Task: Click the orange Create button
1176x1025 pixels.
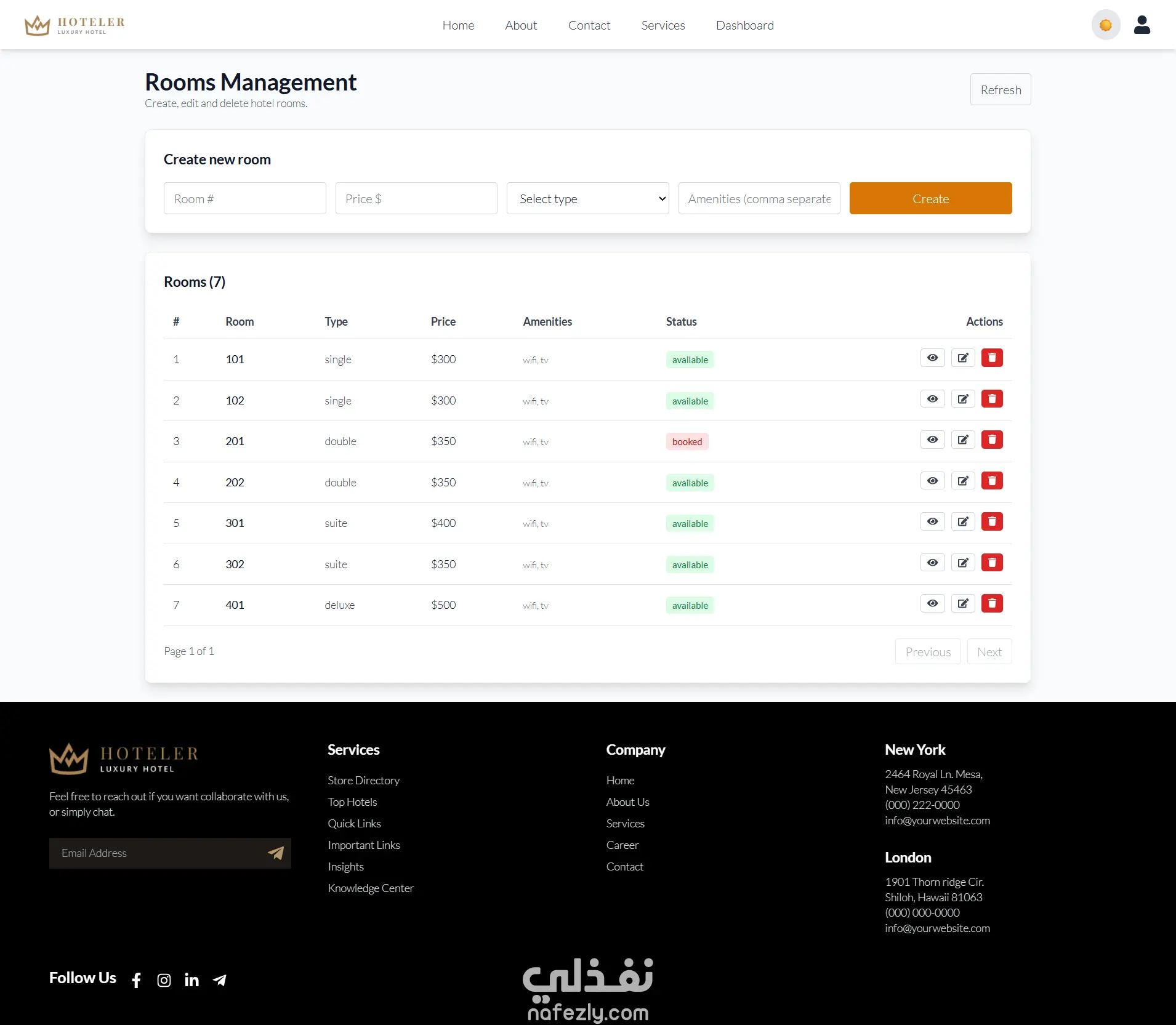Action: click(x=930, y=198)
